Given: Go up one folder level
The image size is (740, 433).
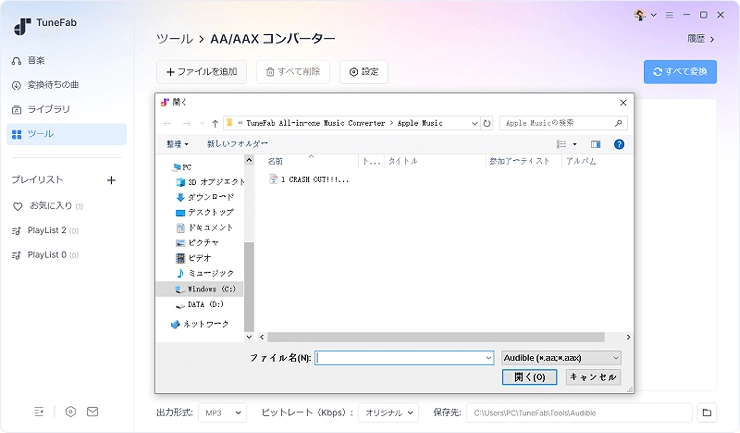Looking at the screenshot, I should click(x=215, y=123).
